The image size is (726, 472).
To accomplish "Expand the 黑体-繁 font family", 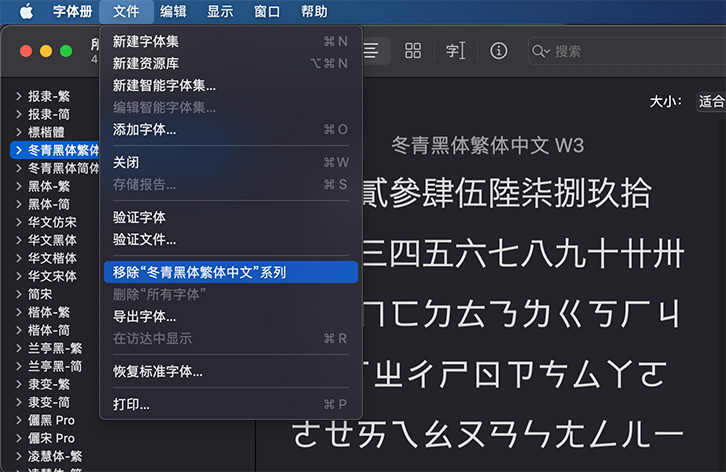I will pos(19,186).
